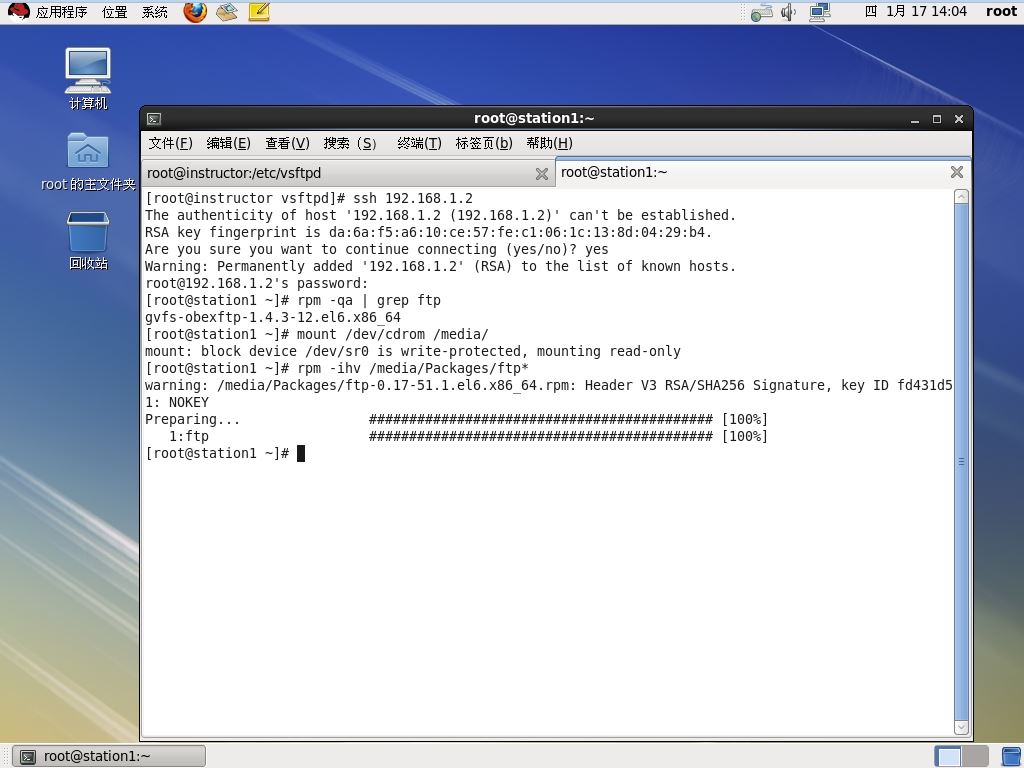
Task: Click the gvfs-obexftp-1.4.3-12.el6.x86_64 output line
Action: [273, 317]
